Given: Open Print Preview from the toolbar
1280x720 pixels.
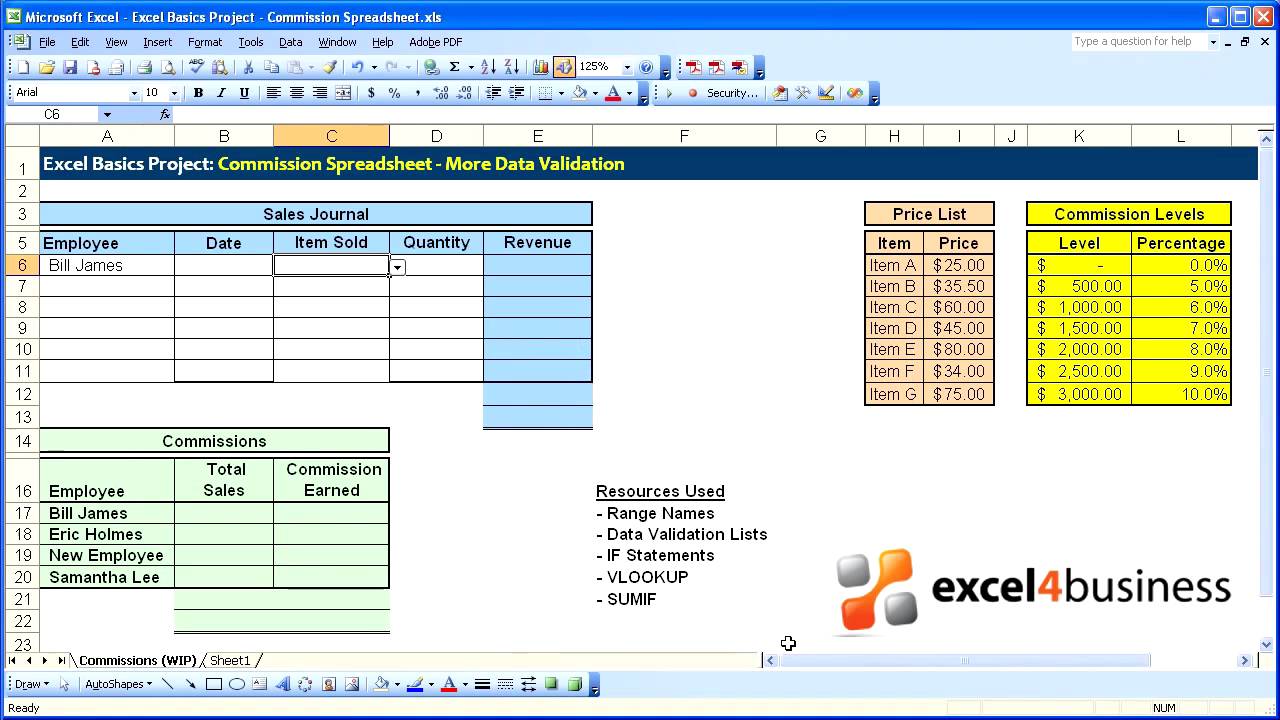Looking at the screenshot, I should pyautogui.click(x=167, y=67).
